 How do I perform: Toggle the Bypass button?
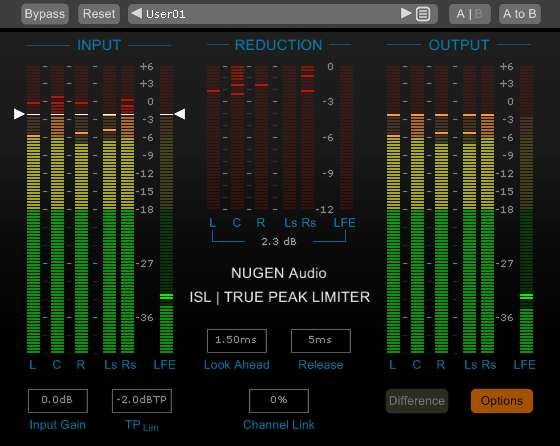pos(45,14)
